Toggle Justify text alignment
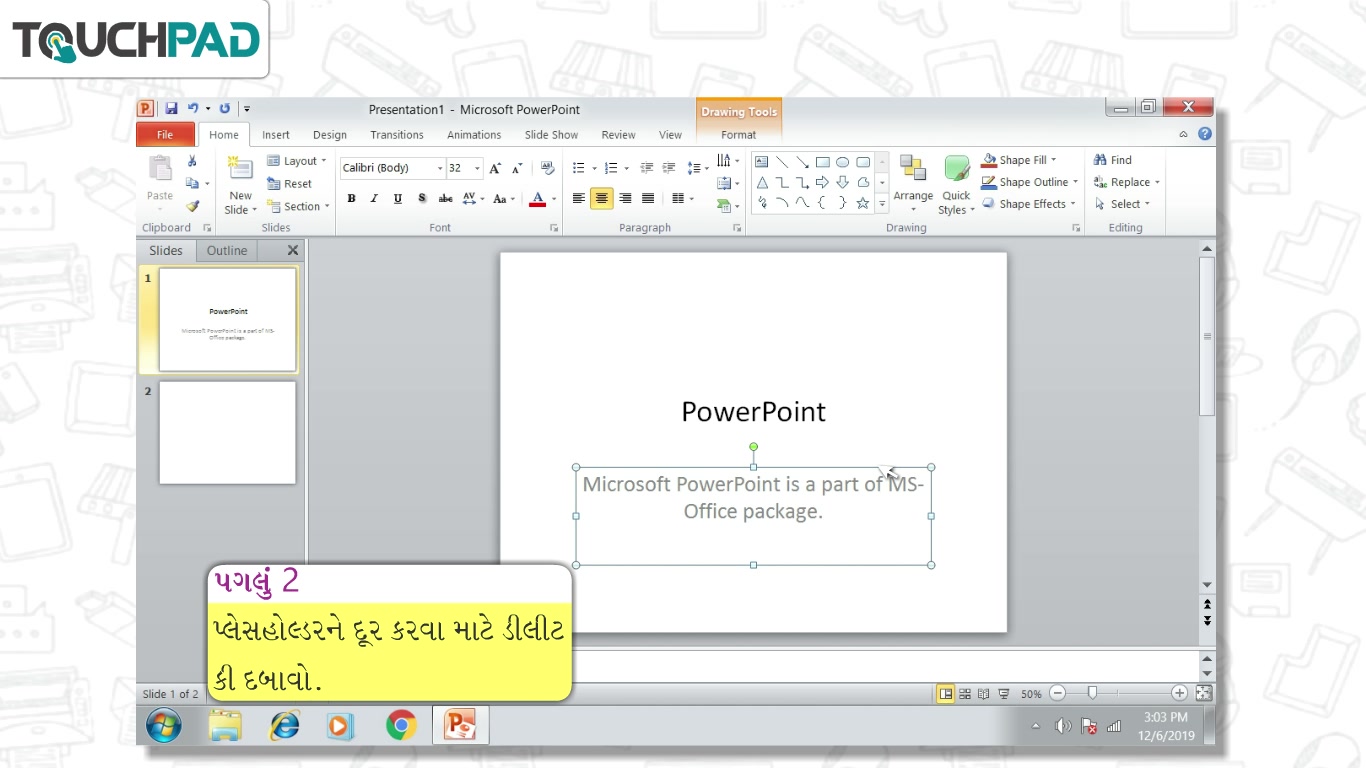 648,199
